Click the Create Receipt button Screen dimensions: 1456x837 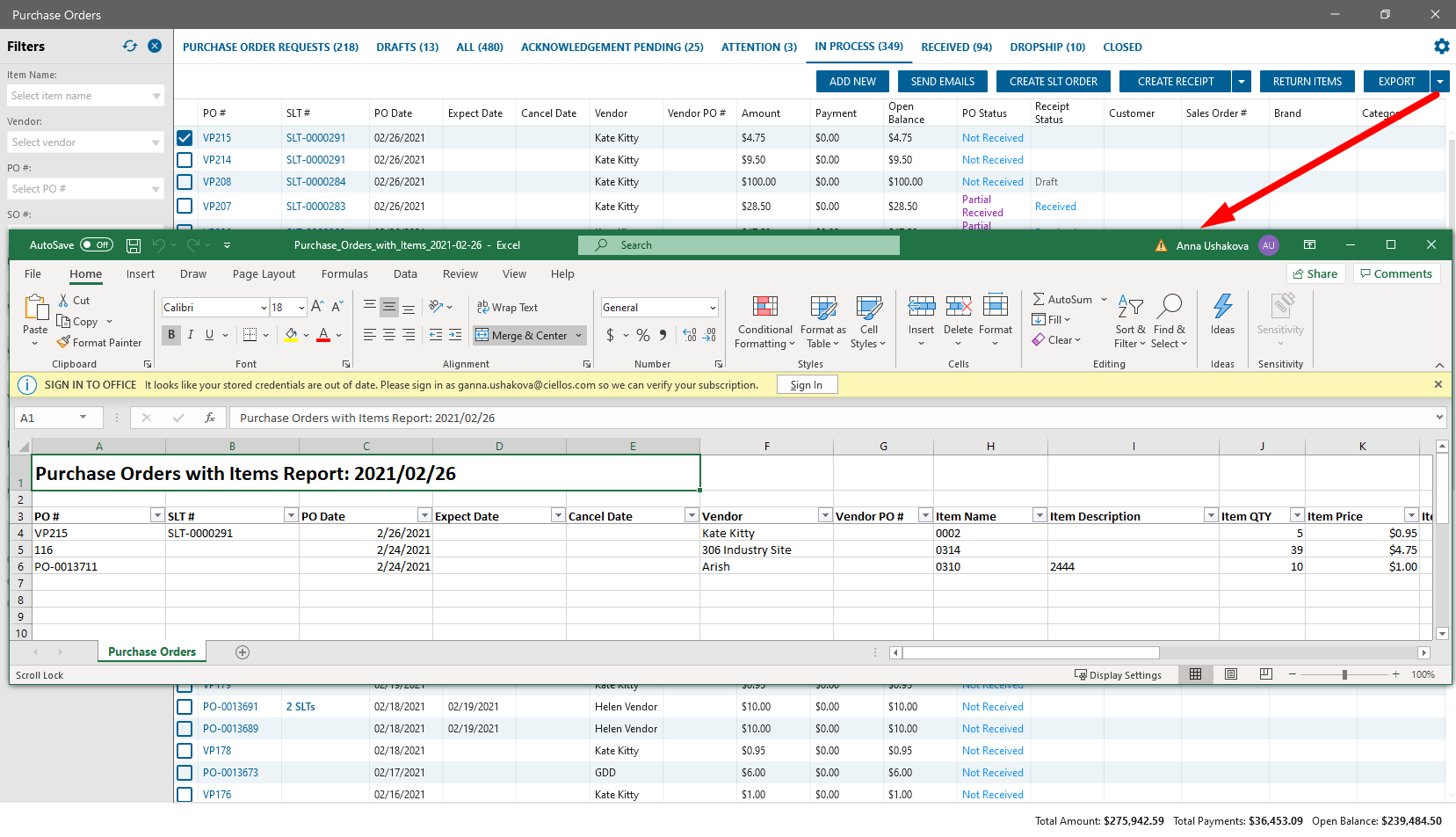click(x=1175, y=82)
